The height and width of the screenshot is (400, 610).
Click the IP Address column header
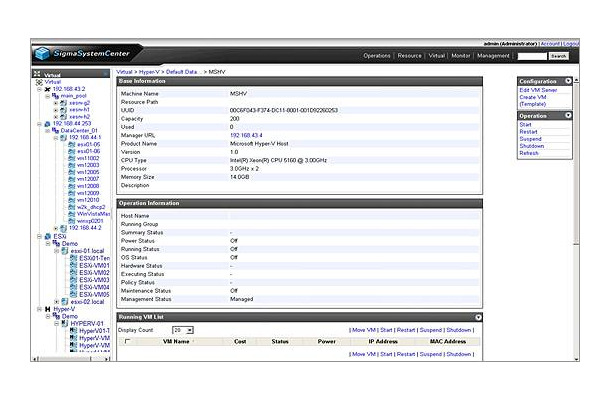pyautogui.click(x=383, y=342)
